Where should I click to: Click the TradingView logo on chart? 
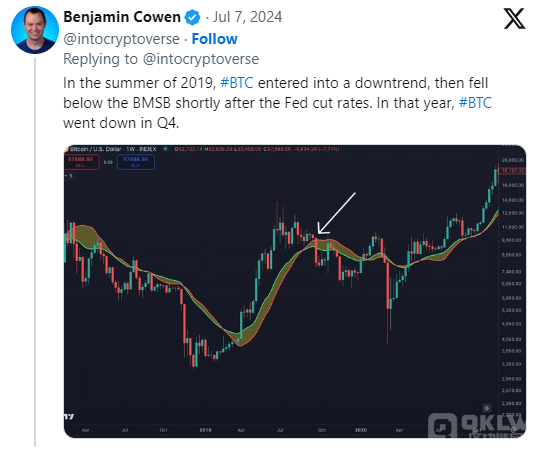[69, 416]
